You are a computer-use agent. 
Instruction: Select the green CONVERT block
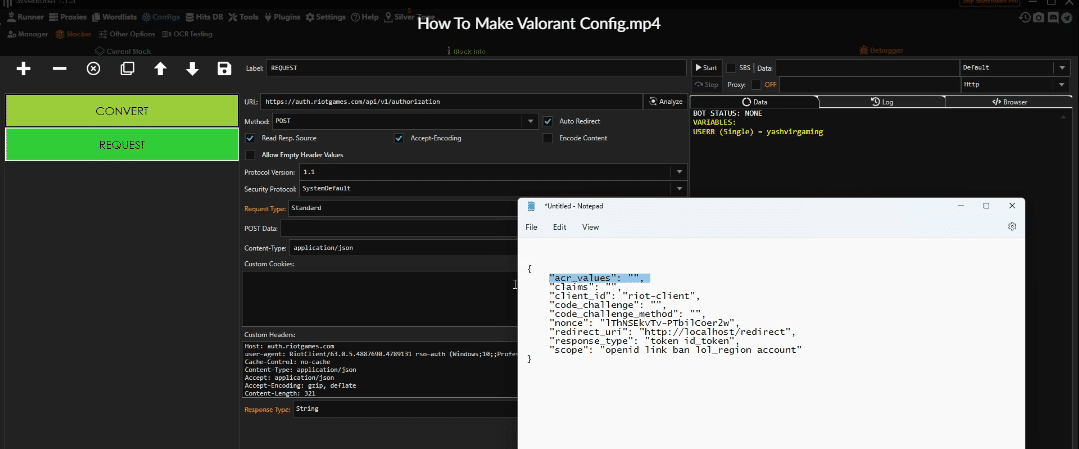click(122, 110)
